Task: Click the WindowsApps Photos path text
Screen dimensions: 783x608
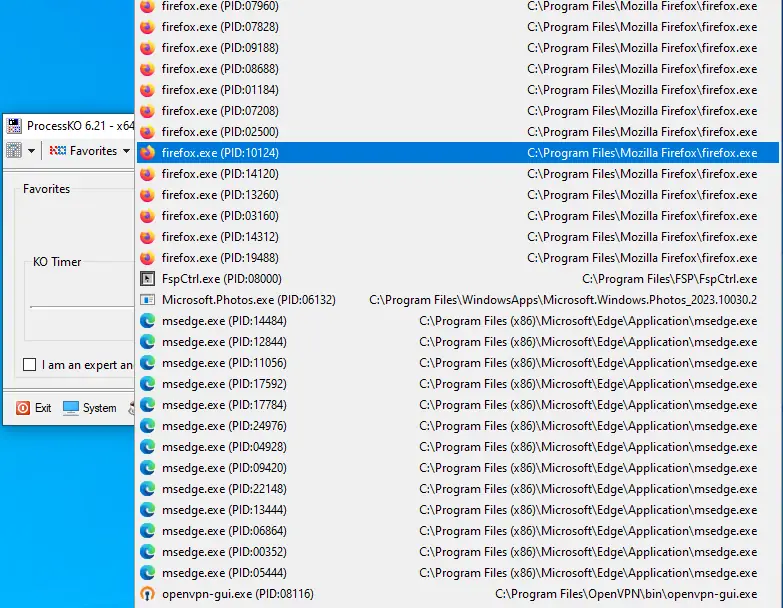Action: coord(563,300)
